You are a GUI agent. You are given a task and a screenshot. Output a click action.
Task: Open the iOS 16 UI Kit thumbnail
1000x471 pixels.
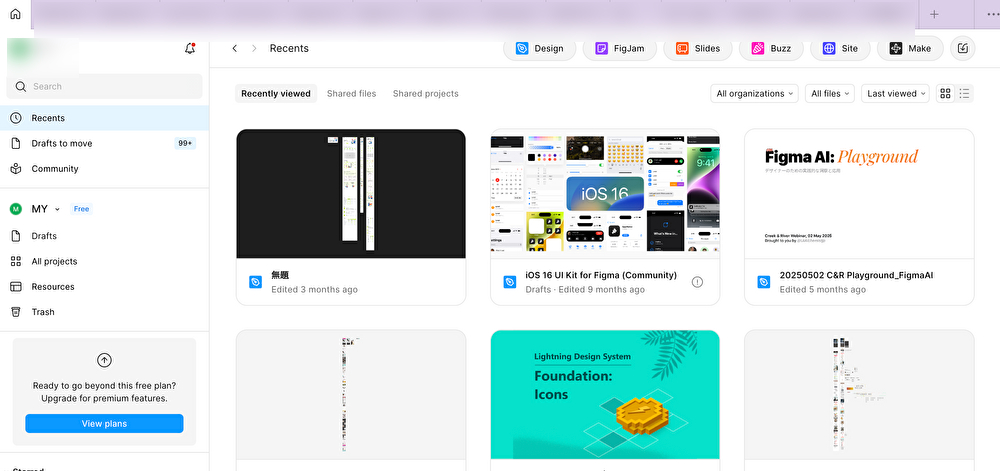[x=605, y=194]
